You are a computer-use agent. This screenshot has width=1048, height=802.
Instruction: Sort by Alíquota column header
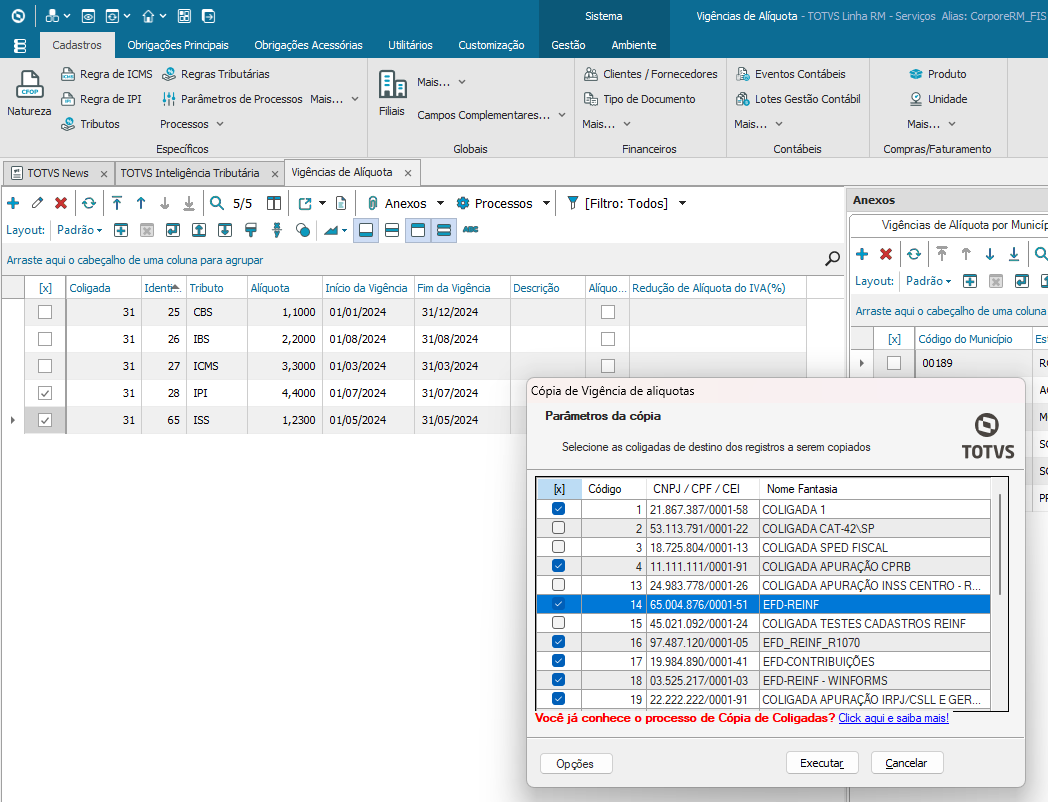coord(284,288)
